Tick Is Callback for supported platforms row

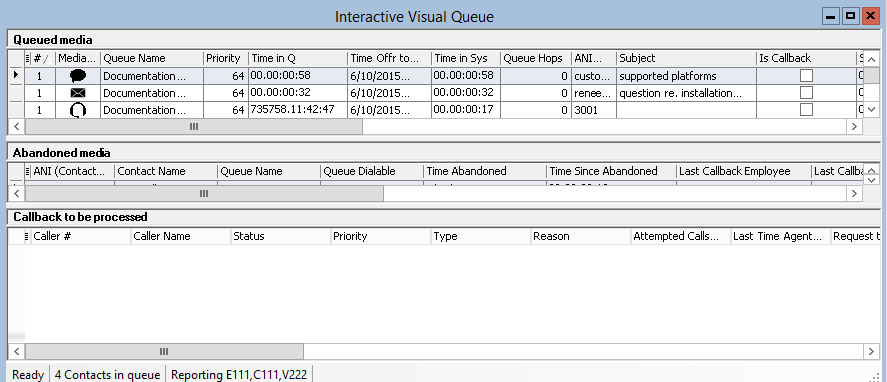point(806,76)
